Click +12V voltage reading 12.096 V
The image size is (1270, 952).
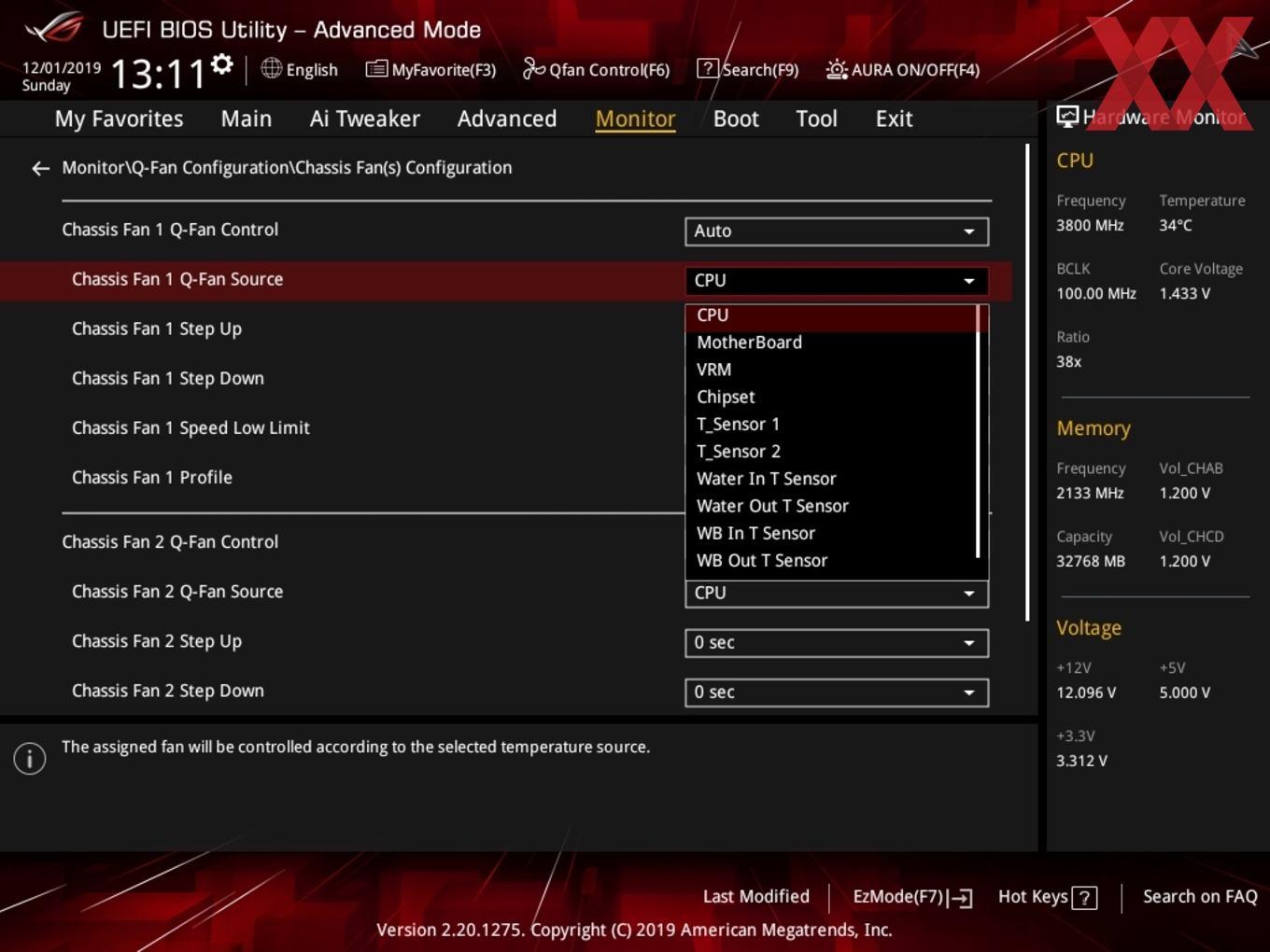click(1086, 693)
